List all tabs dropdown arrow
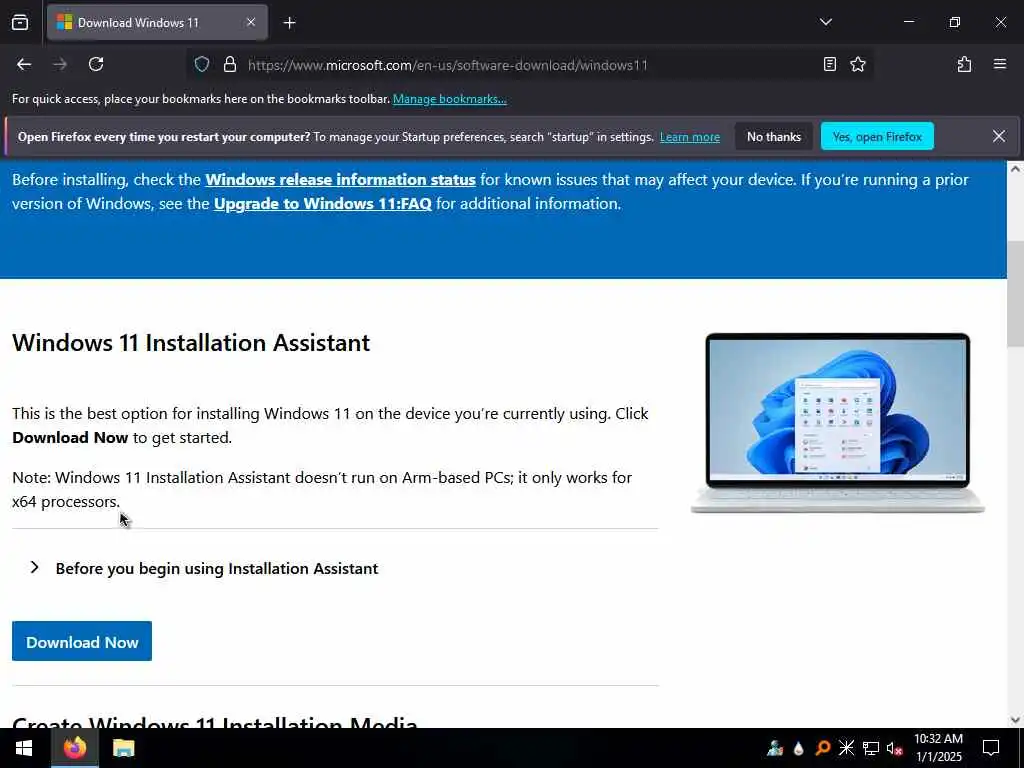This screenshot has width=1024, height=768. pos(826,22)
